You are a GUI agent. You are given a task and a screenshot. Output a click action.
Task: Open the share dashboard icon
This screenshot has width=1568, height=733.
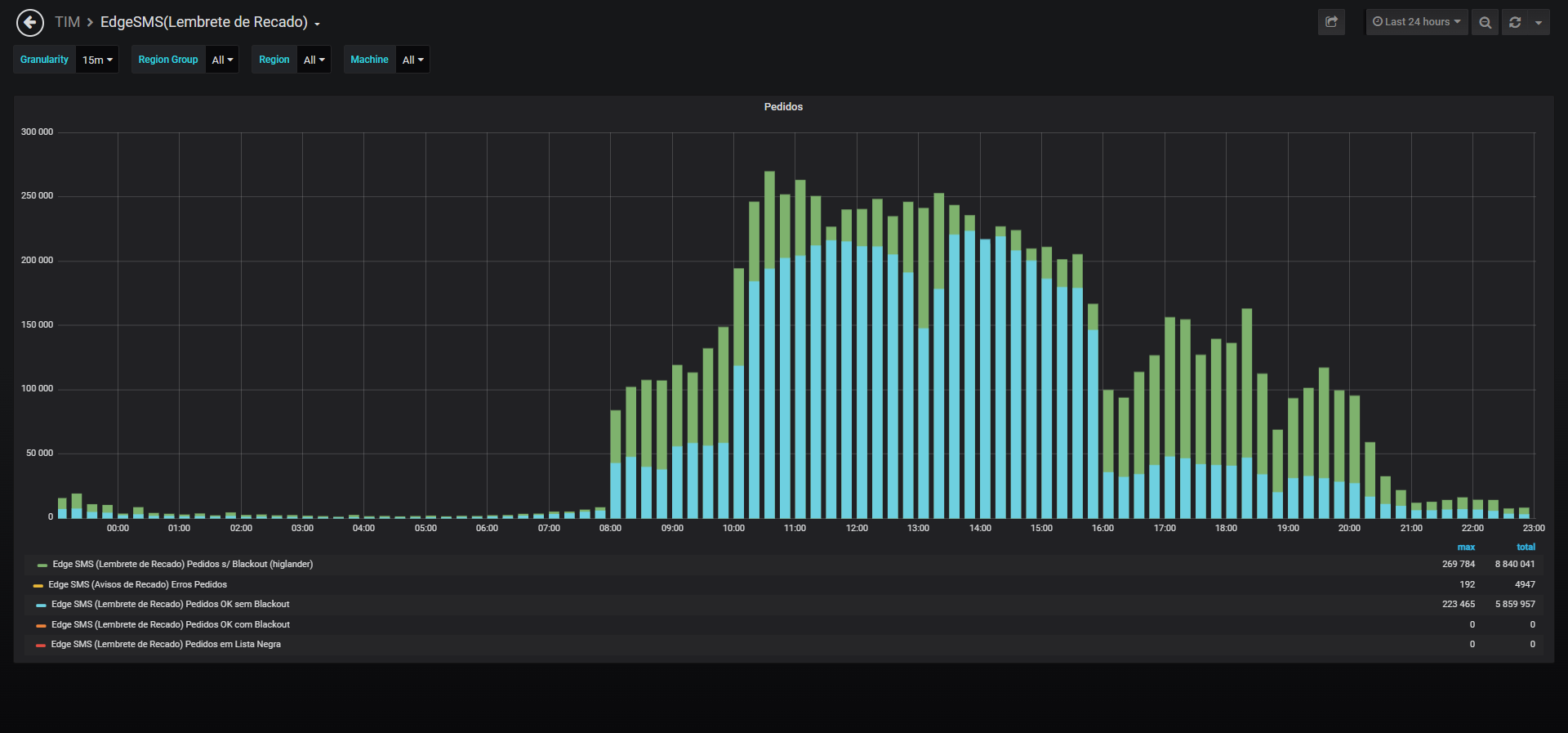point(1331,22)
